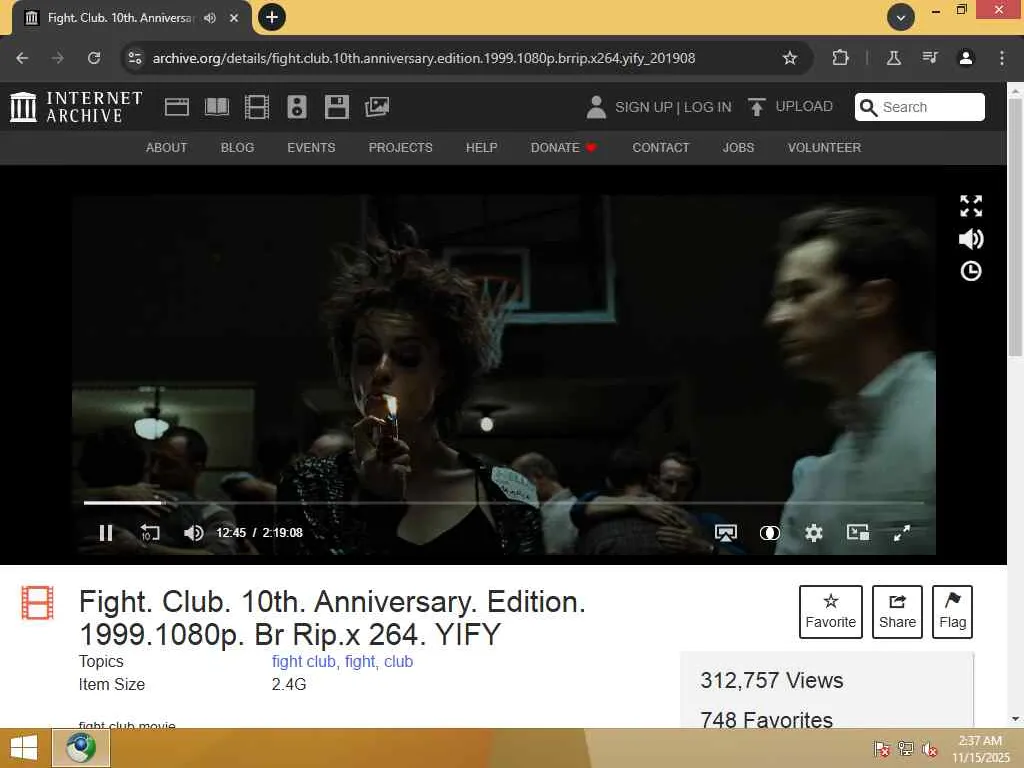1024x768 pixels.
Task: Click the clock icon beside the player
Action: click(x=971, y=271)
